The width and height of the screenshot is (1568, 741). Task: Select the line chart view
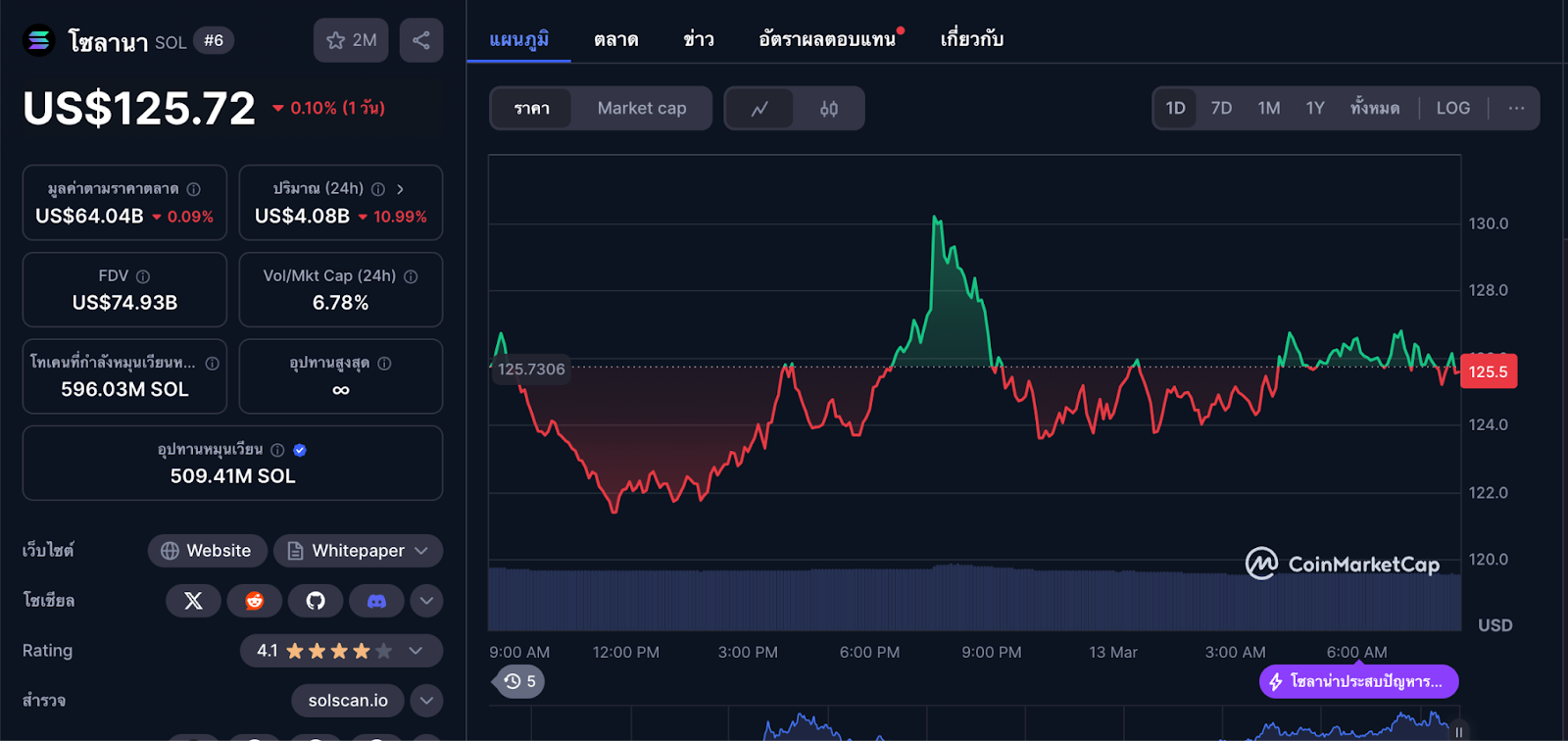759,109
